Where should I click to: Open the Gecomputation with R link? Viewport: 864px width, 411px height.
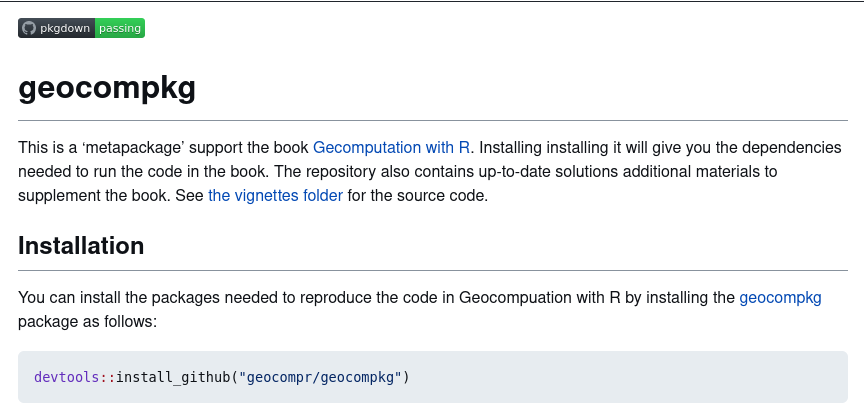pos(391,147)
